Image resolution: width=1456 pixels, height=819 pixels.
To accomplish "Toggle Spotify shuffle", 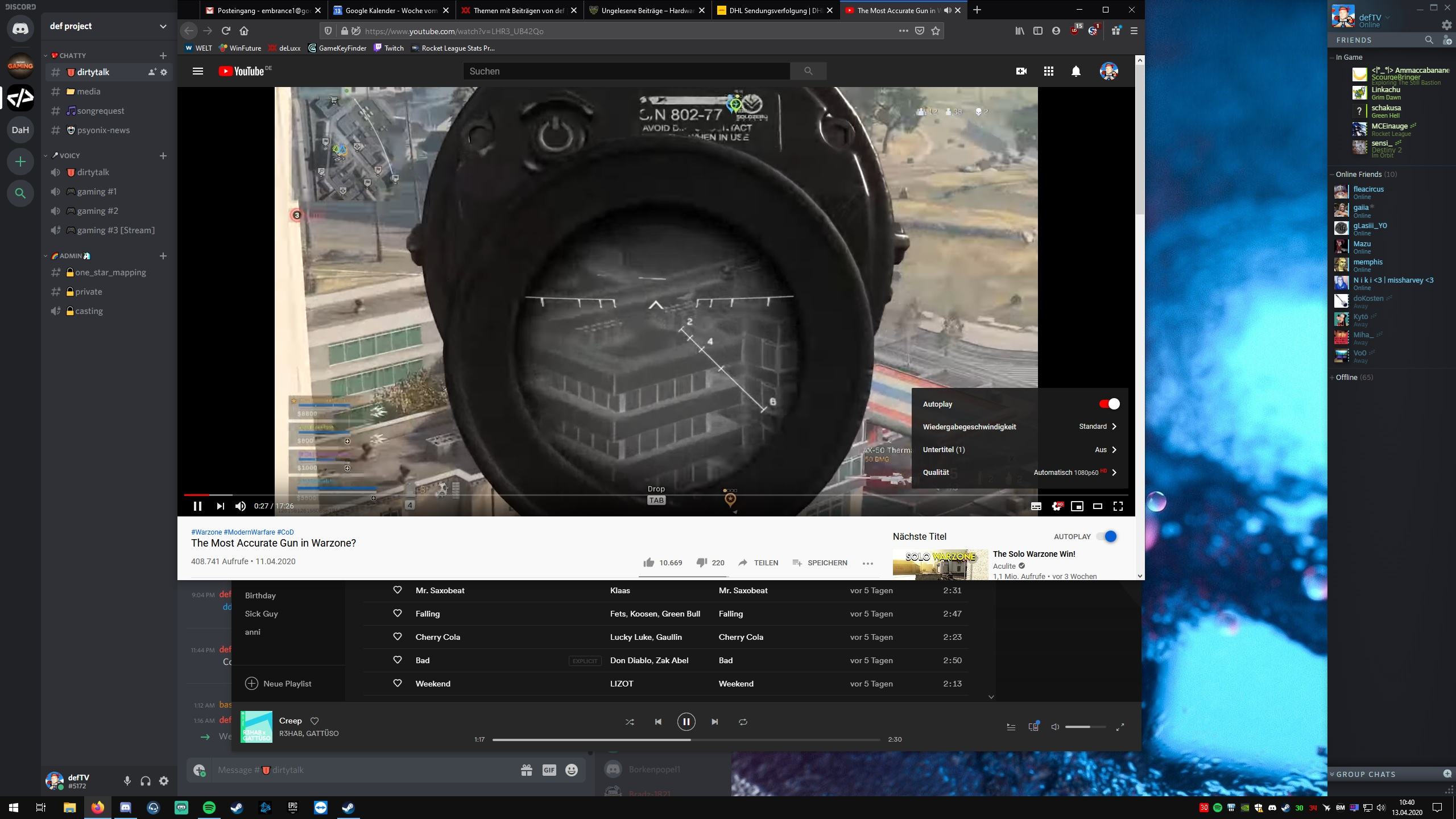I will [x=630, y=722].
